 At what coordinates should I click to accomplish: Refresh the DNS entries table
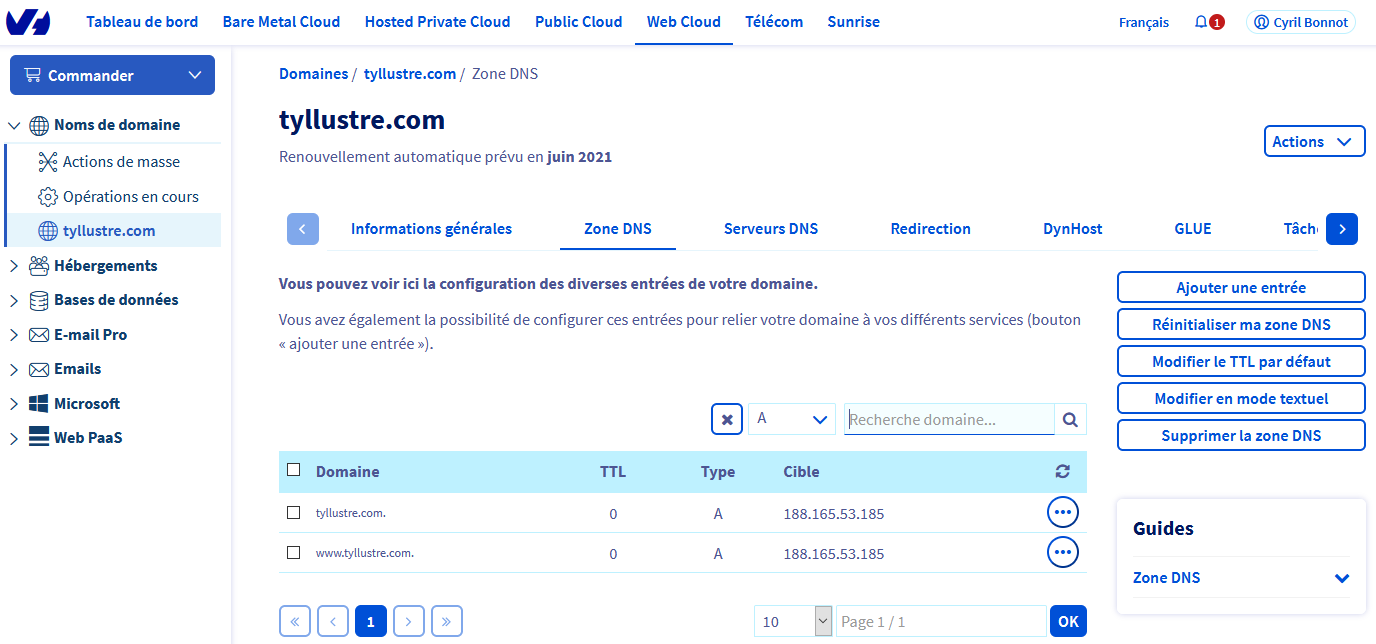pos(1062,472)
